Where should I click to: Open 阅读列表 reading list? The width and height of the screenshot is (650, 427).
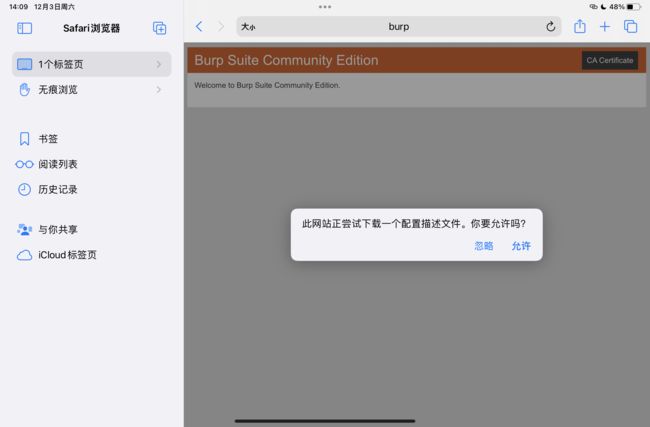[92, 164]
